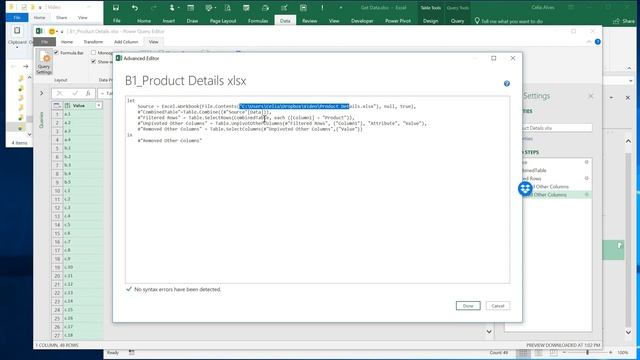Toggle the Monospaced checkbox
640x360 pixels.
[93, 53]
